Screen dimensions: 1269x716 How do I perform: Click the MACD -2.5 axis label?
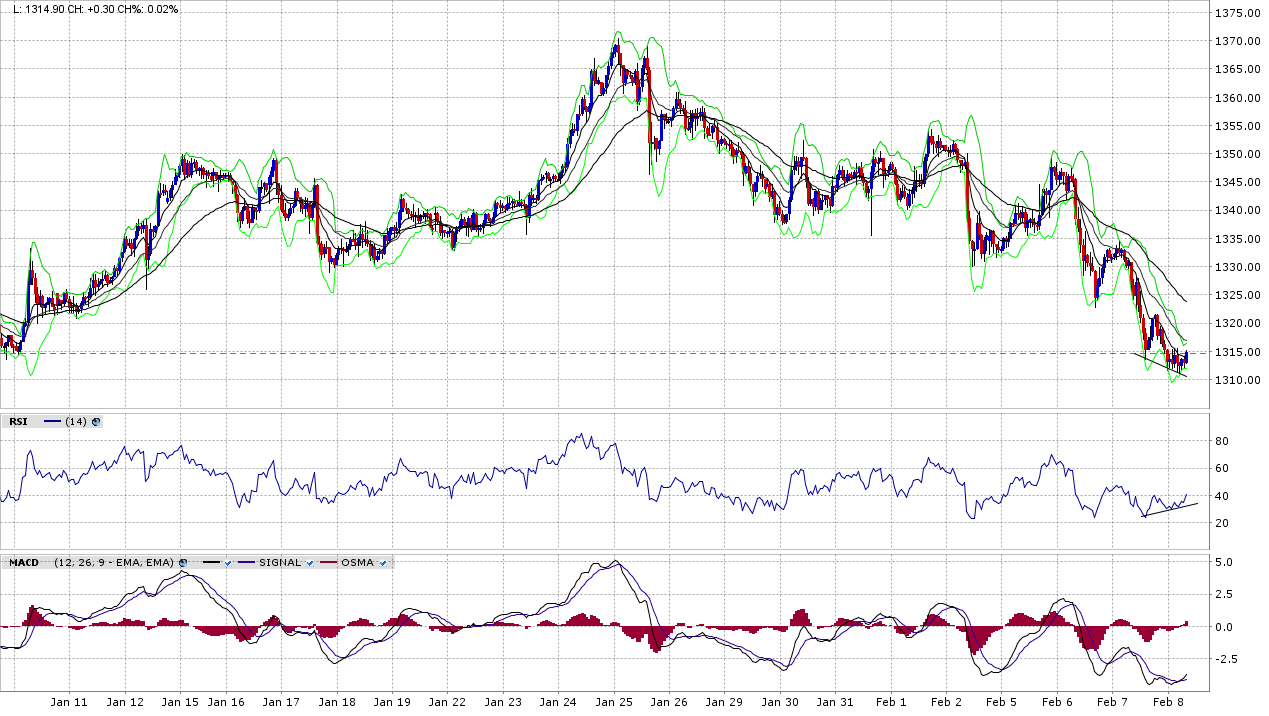[x=1226, y=659]
